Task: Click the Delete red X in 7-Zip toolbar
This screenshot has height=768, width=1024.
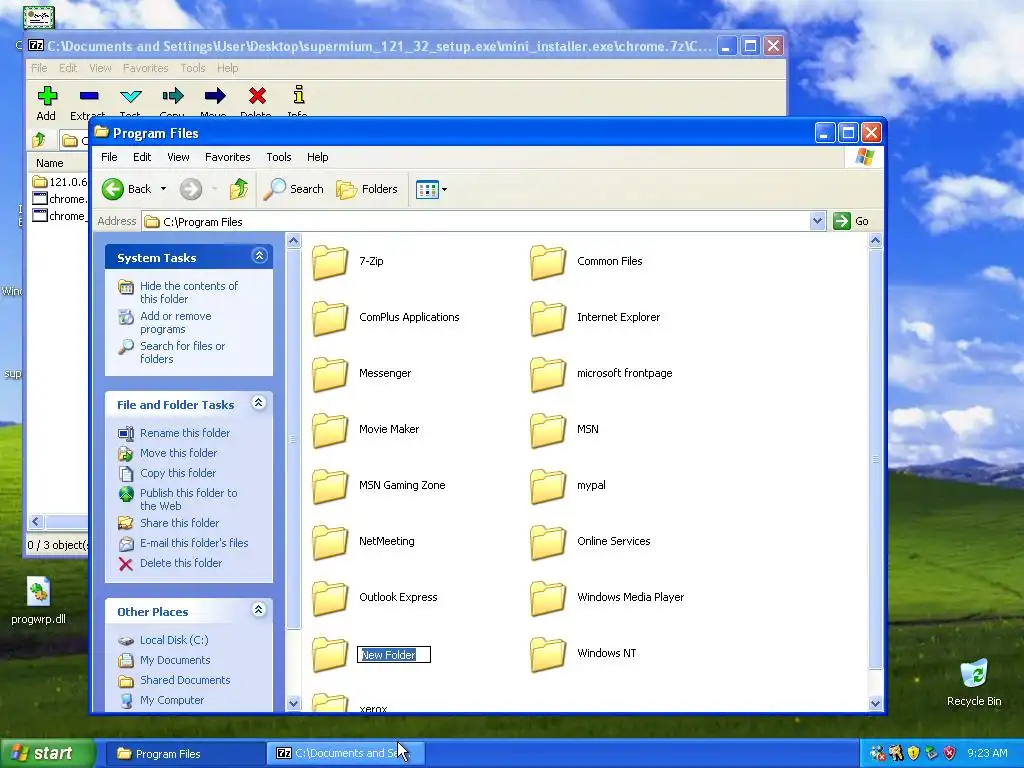Action: [257, 96]
